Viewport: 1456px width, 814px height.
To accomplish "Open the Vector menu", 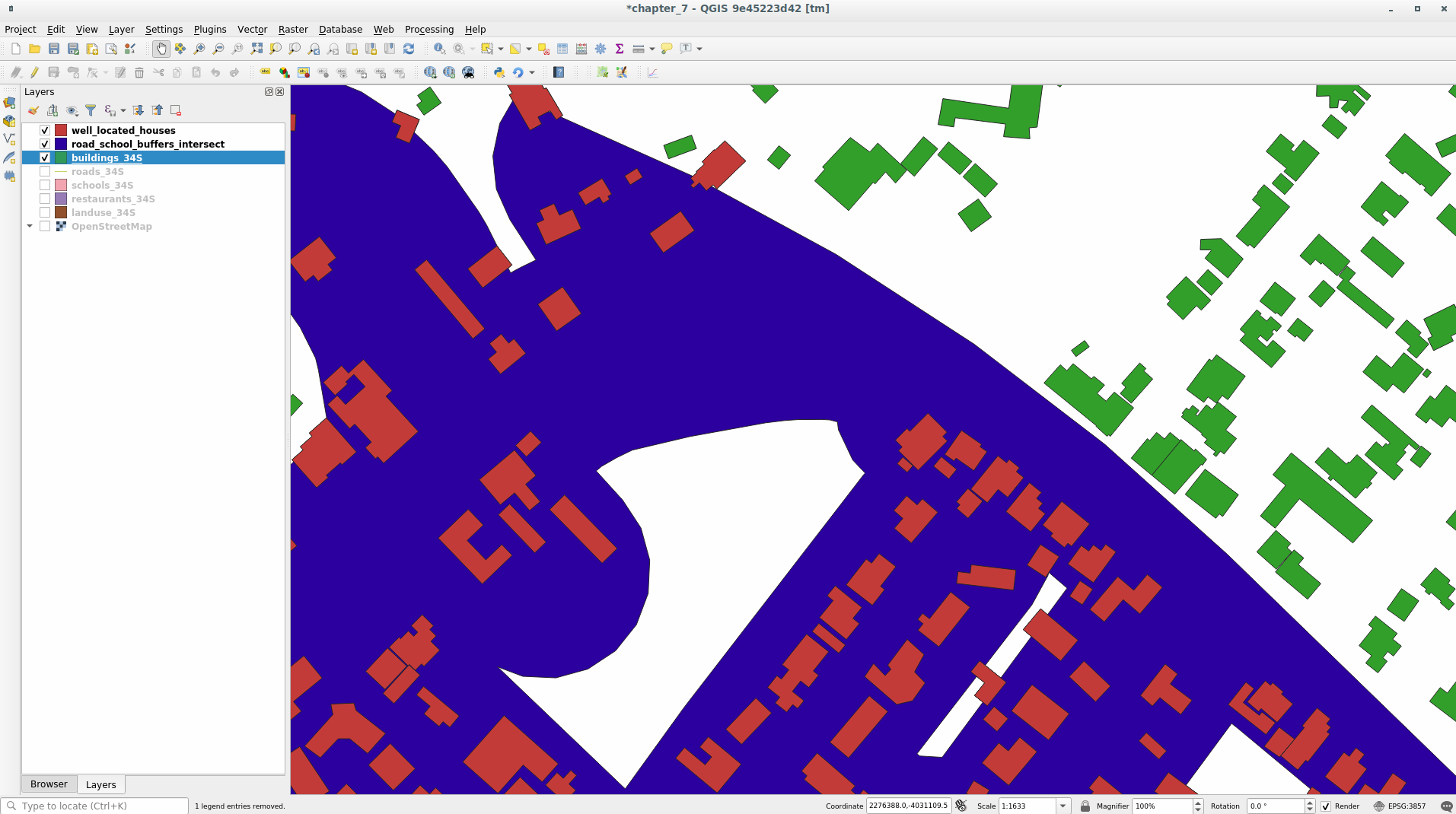I will pyautogui.click(x=252, y=29).
